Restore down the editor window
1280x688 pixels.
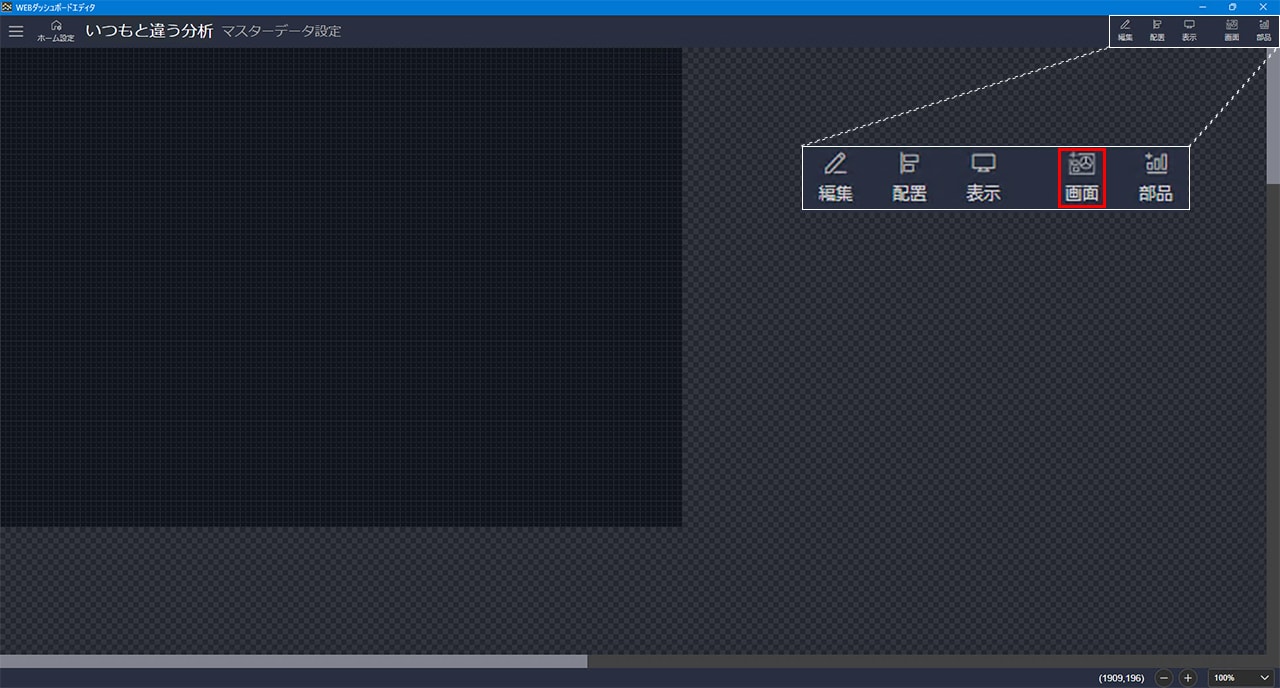[1232, 7]
